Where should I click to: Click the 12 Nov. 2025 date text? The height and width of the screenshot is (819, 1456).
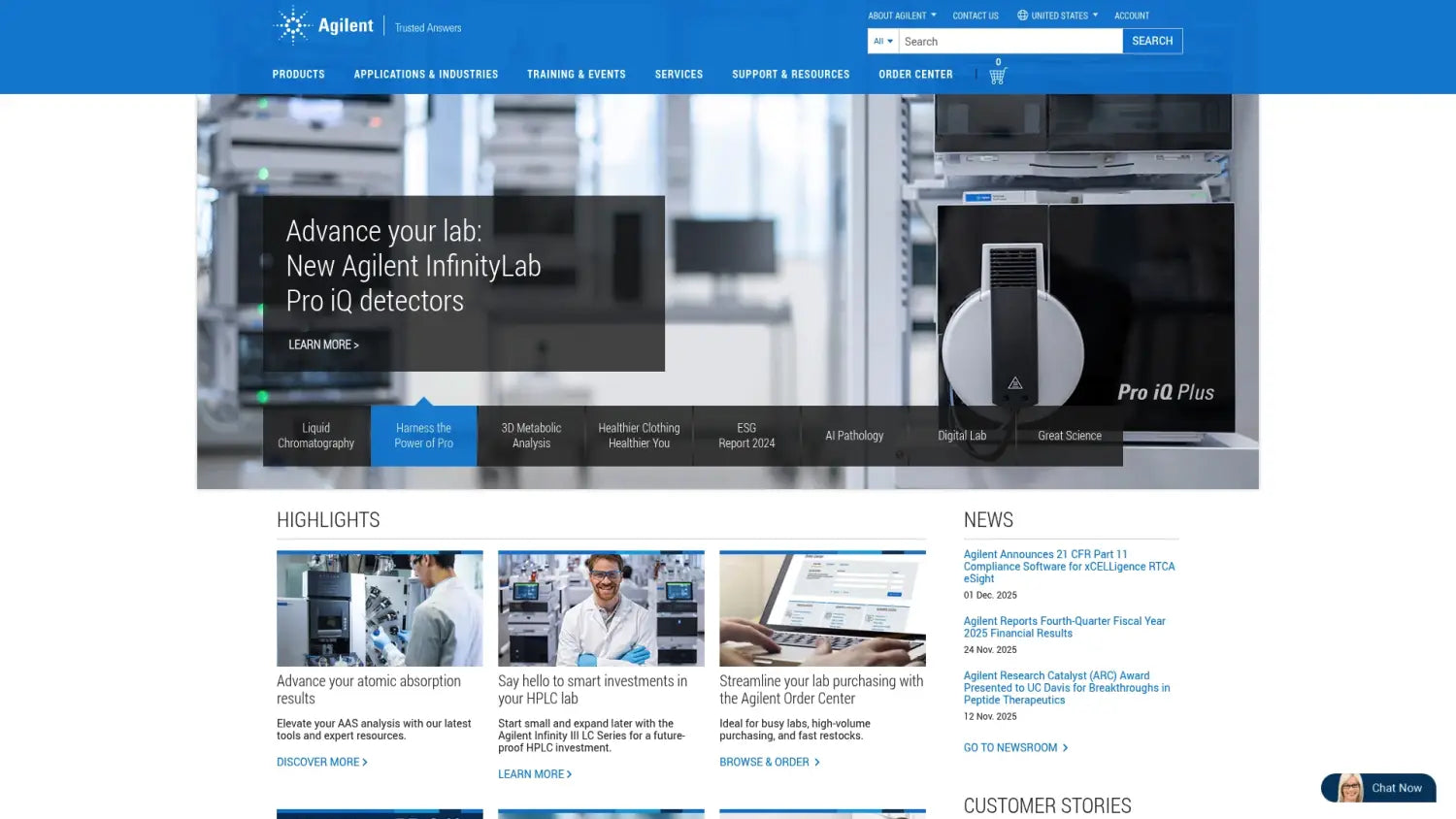990,717
